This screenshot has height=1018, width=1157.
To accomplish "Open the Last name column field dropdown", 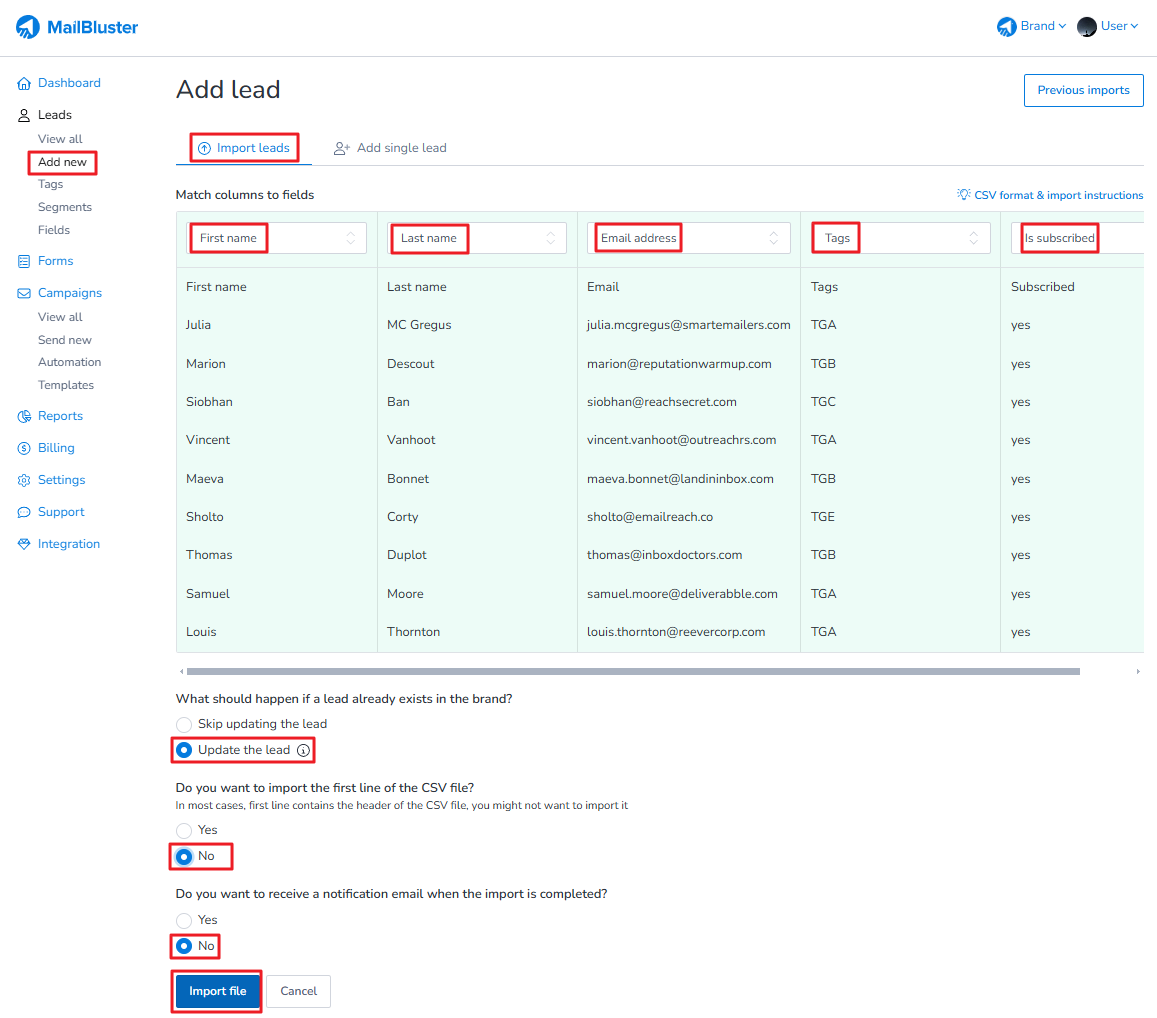I will 477,238.
